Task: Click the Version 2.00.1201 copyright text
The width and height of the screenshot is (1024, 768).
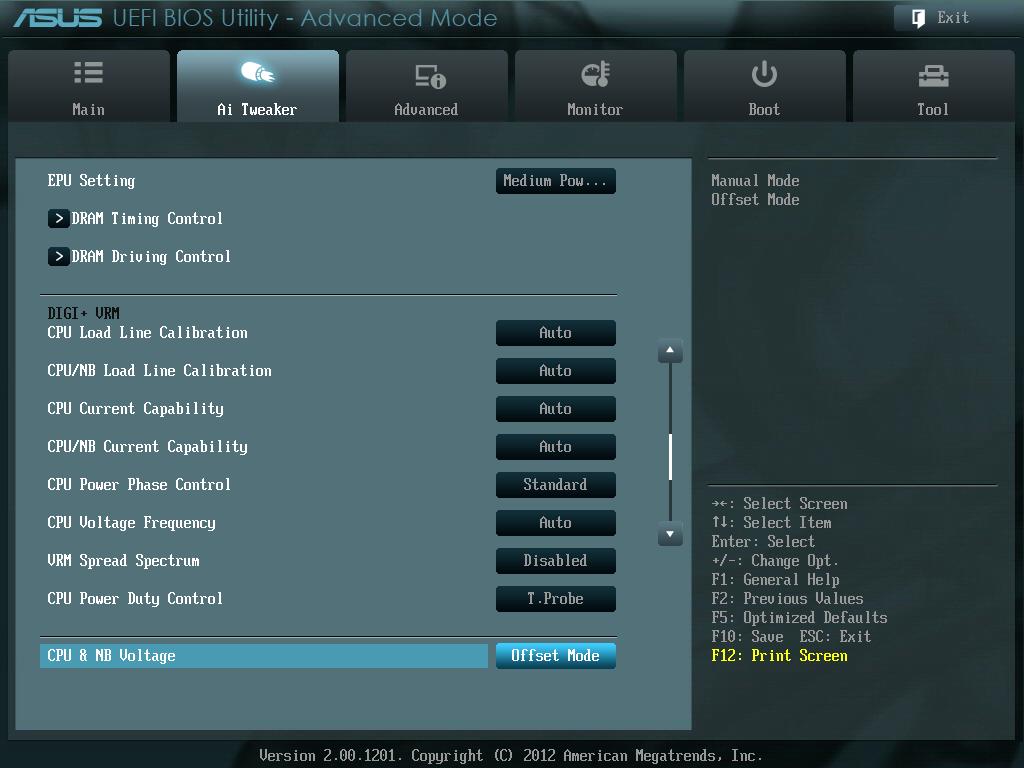Action: 511,756
